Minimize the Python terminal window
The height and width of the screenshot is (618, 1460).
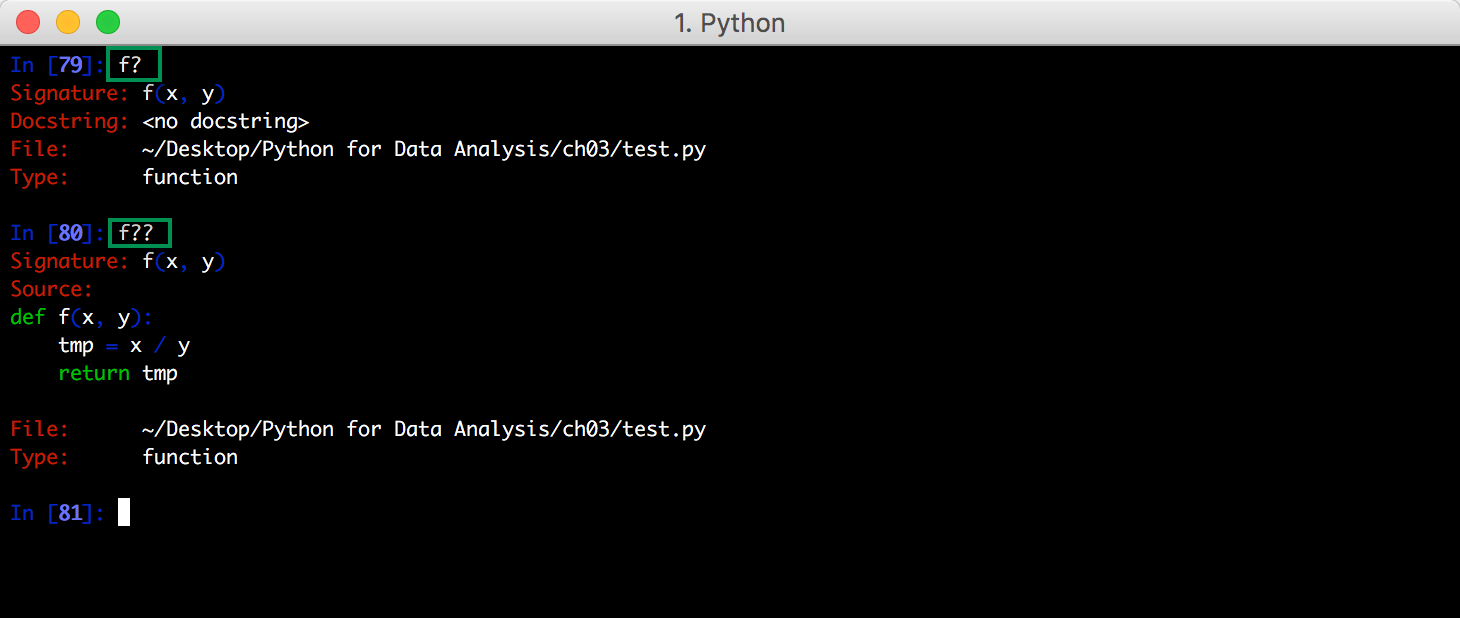[67, 21]
